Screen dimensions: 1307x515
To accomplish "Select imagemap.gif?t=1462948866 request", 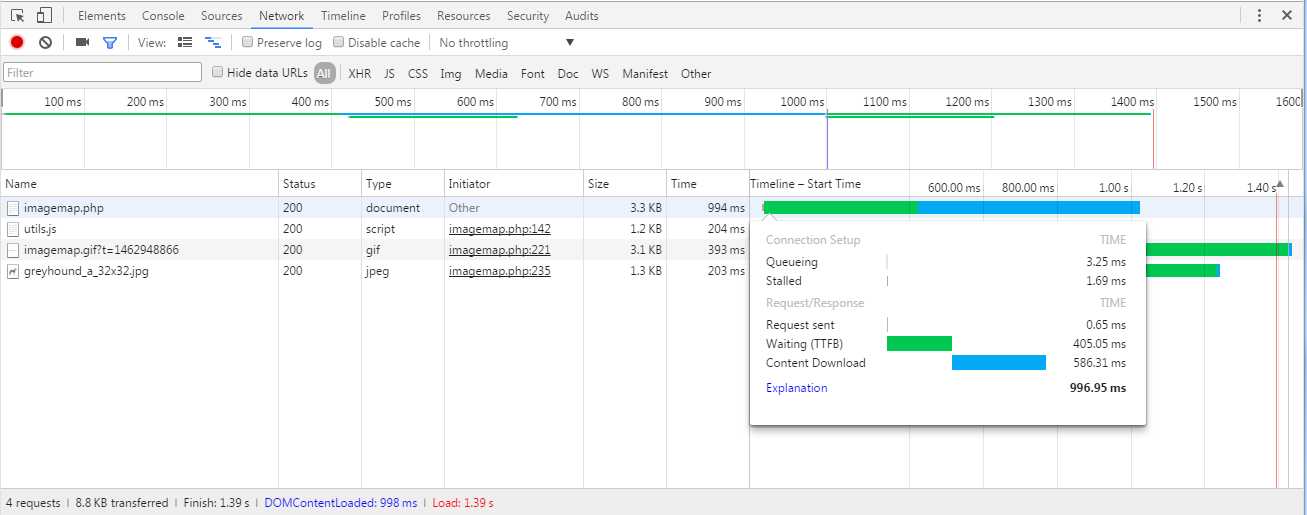I will [101, 250].
